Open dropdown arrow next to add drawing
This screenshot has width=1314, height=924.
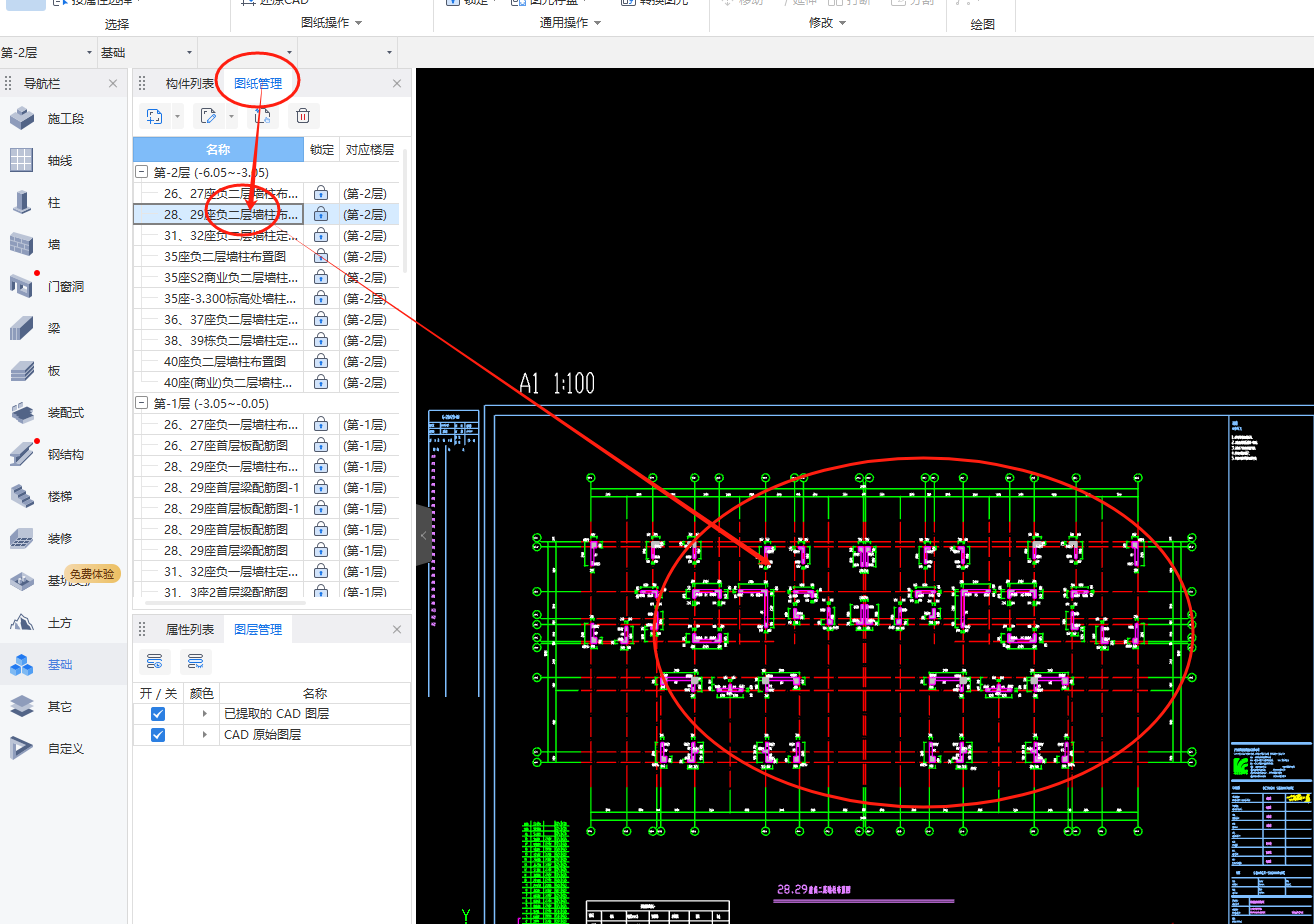178,117
